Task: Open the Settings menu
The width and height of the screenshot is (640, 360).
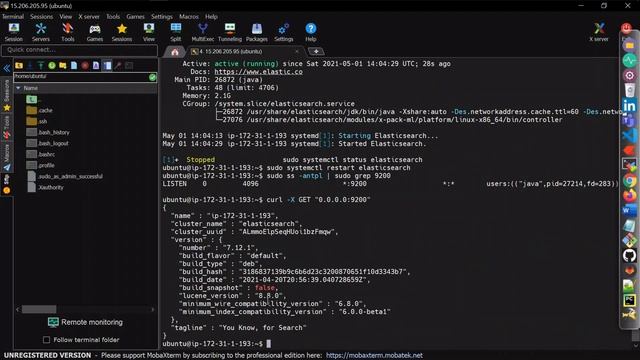Action: tap(162, 17)
